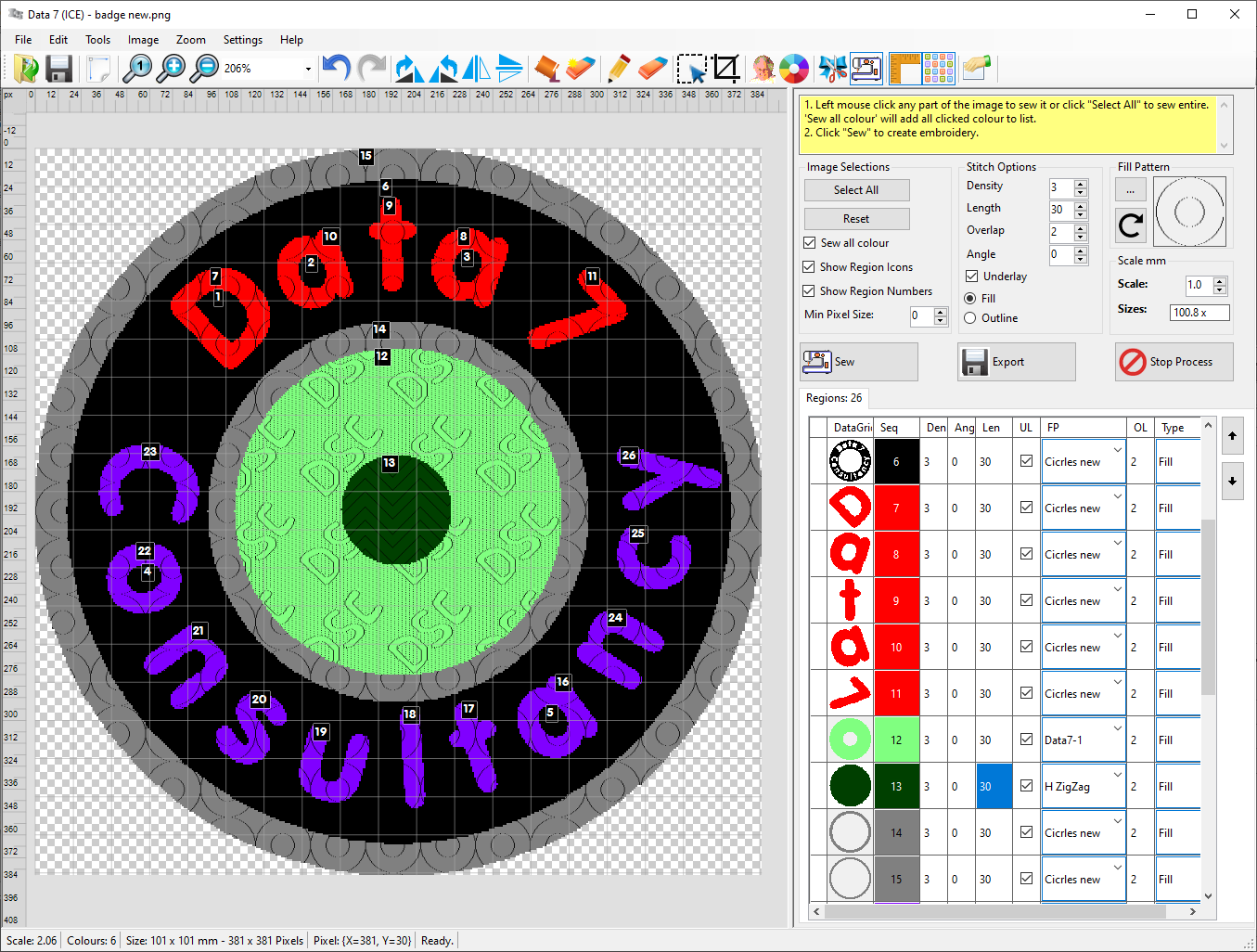Toggle Show Region Numbers checkbox
The height and width of the screenshot is (952, 1257).
pos(810,291)
